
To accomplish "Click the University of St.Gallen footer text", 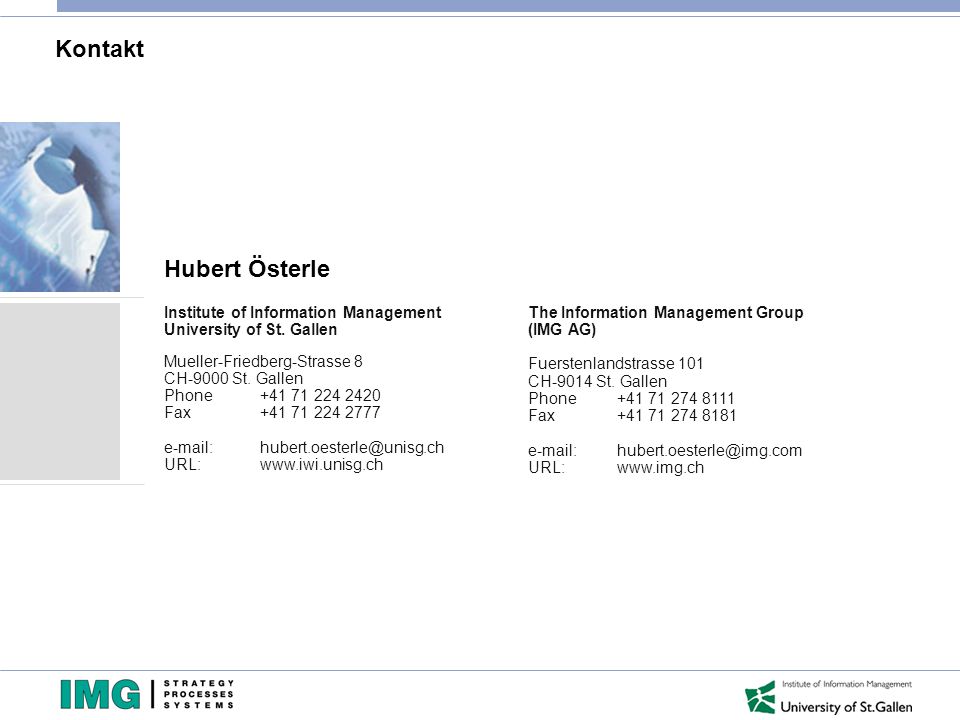I will coord(846,707).
